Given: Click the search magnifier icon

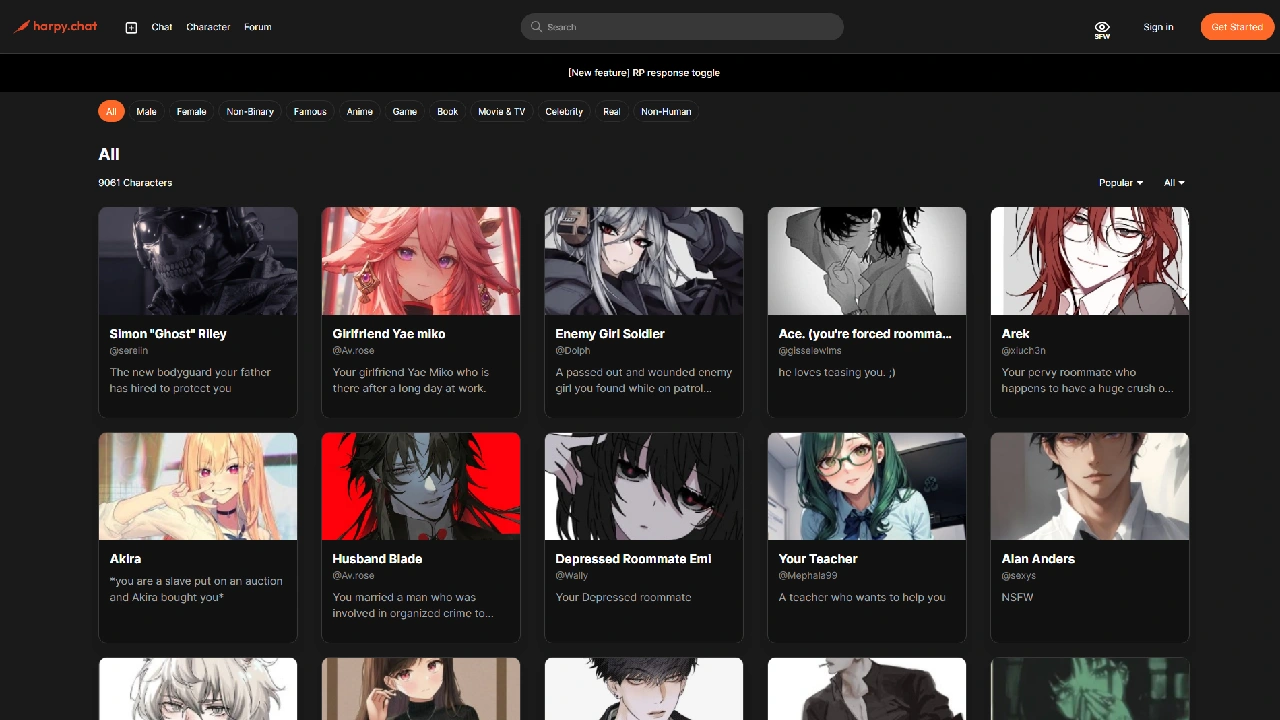Looking at the screenshot, I should [537, 27].
